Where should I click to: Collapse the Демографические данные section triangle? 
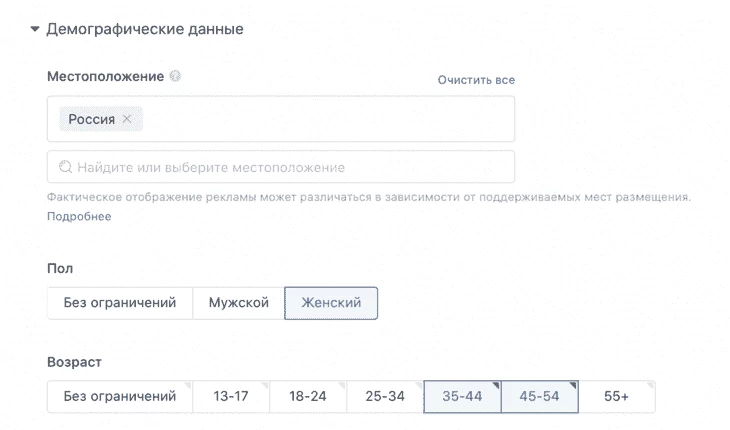click(x=34, y=29)
